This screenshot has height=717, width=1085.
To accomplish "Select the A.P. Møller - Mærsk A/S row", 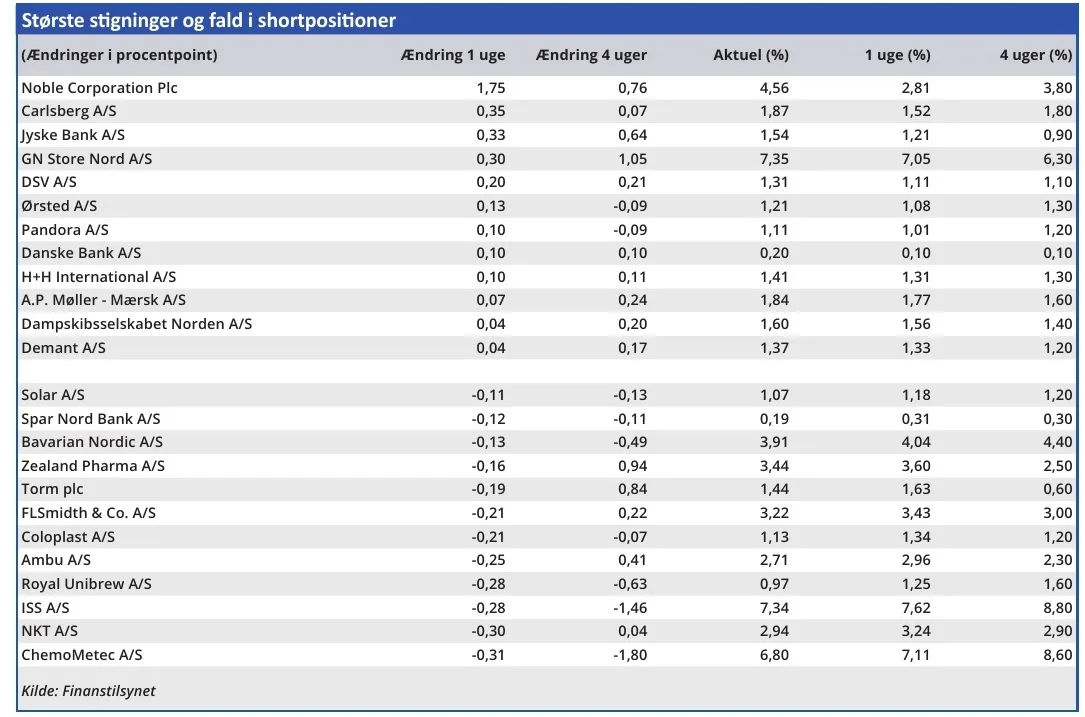I will click(x=103, y=301).
